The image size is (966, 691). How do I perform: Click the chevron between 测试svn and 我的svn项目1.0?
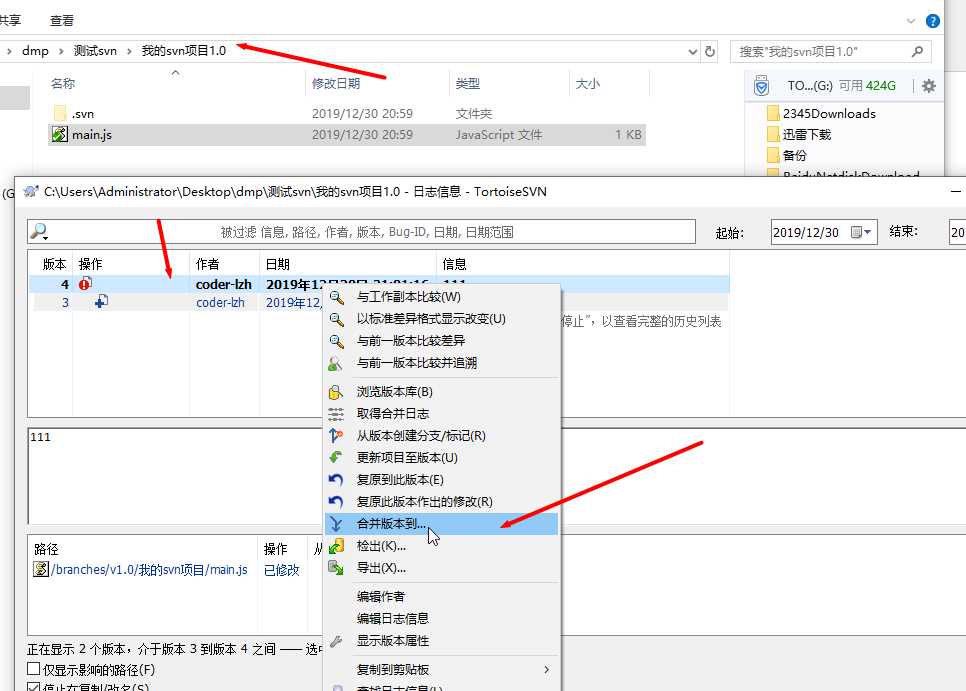[129, 51]
